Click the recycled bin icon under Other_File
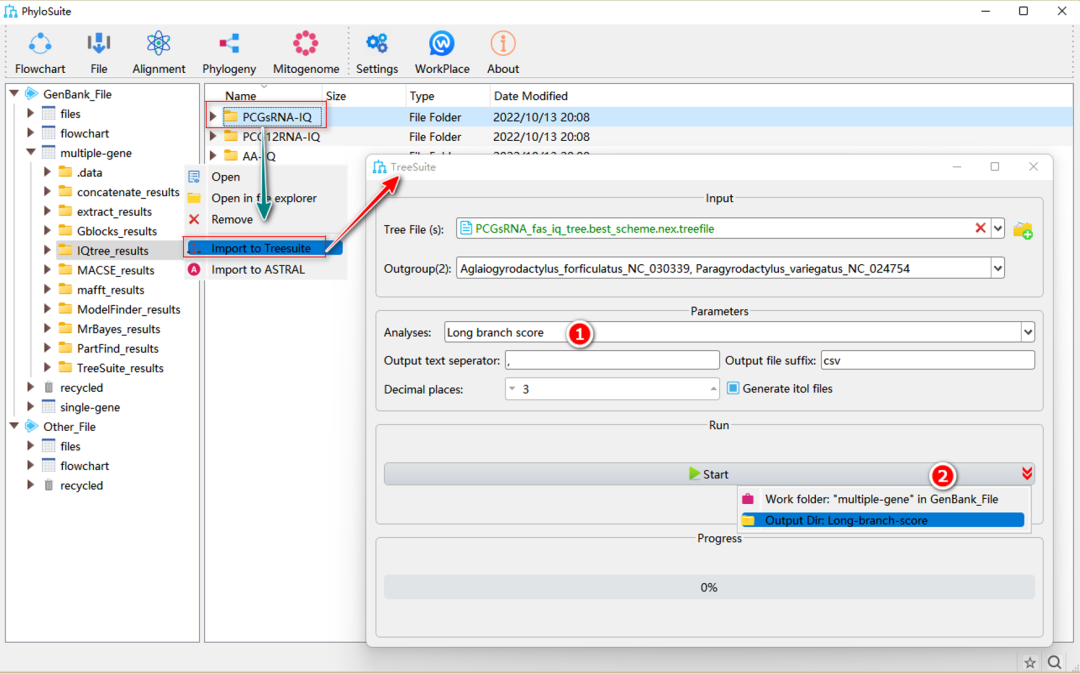 point(48,485)
